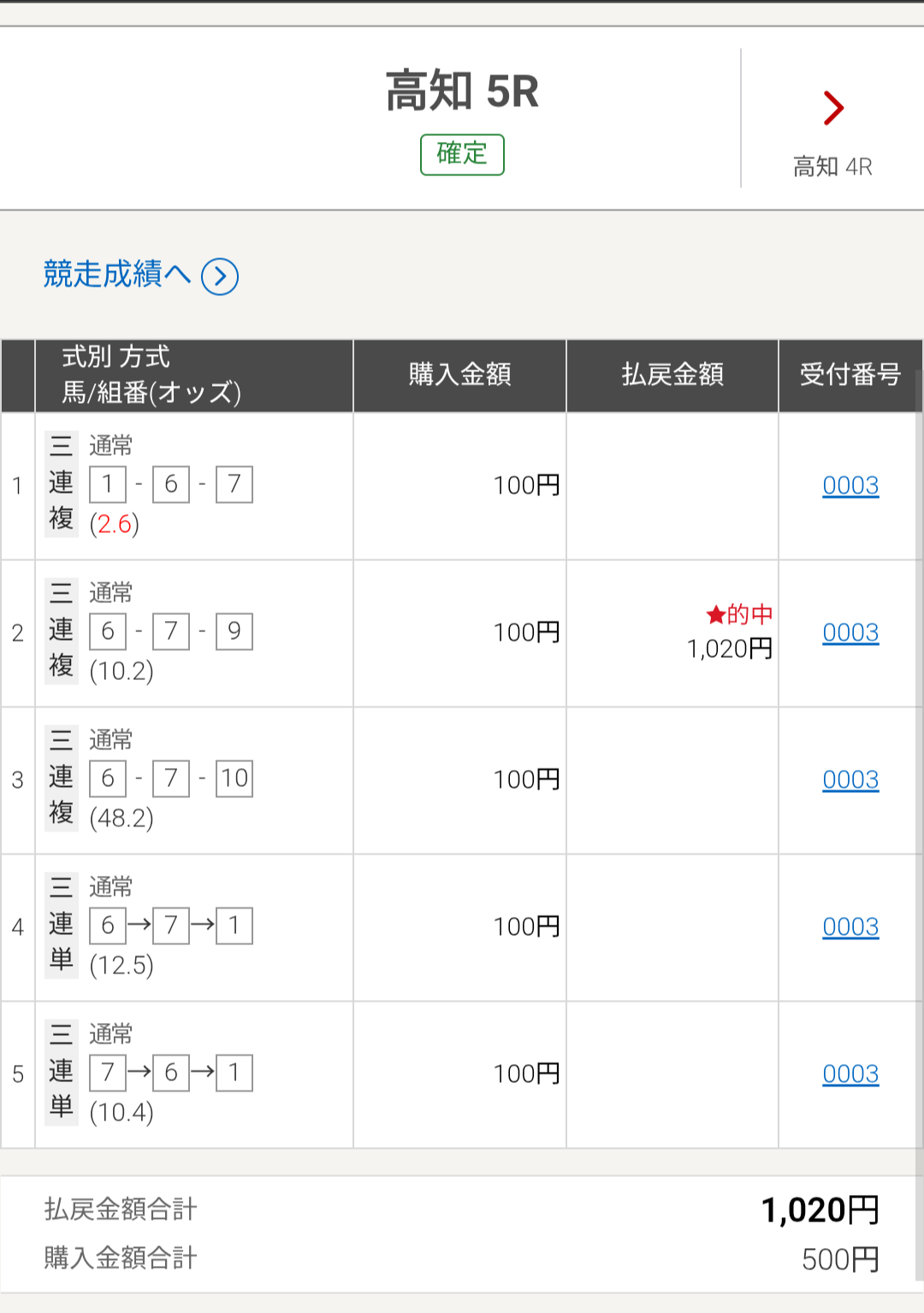Click the 受付番号 column header
The image size is (924, 1313).
click(x=850, y=375)
